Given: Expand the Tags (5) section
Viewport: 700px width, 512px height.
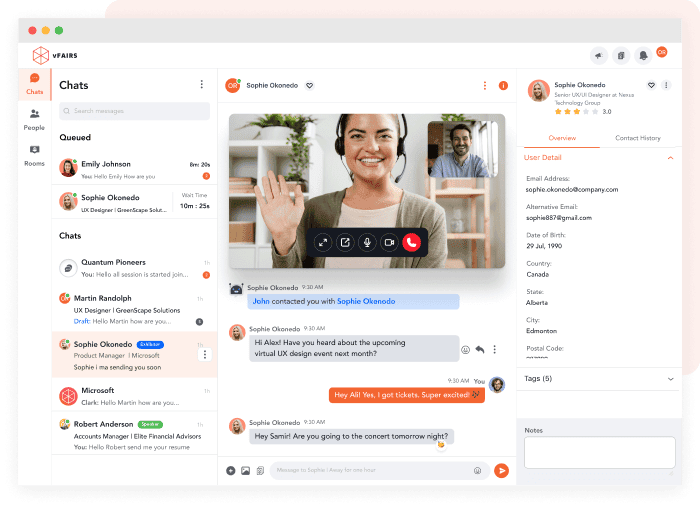Looking at the screenshot, I should (670, 379).
